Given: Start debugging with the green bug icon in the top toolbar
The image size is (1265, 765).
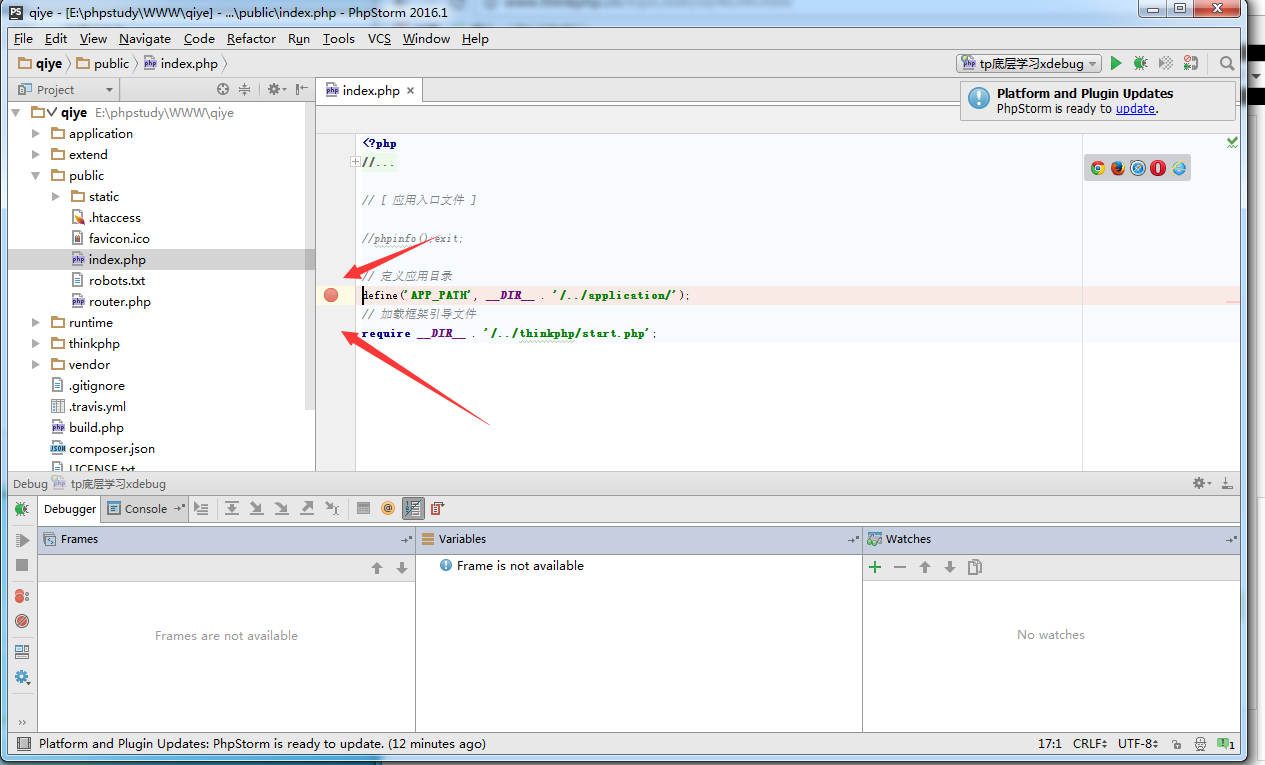Looking at the screenshot, I should 1140,63.
